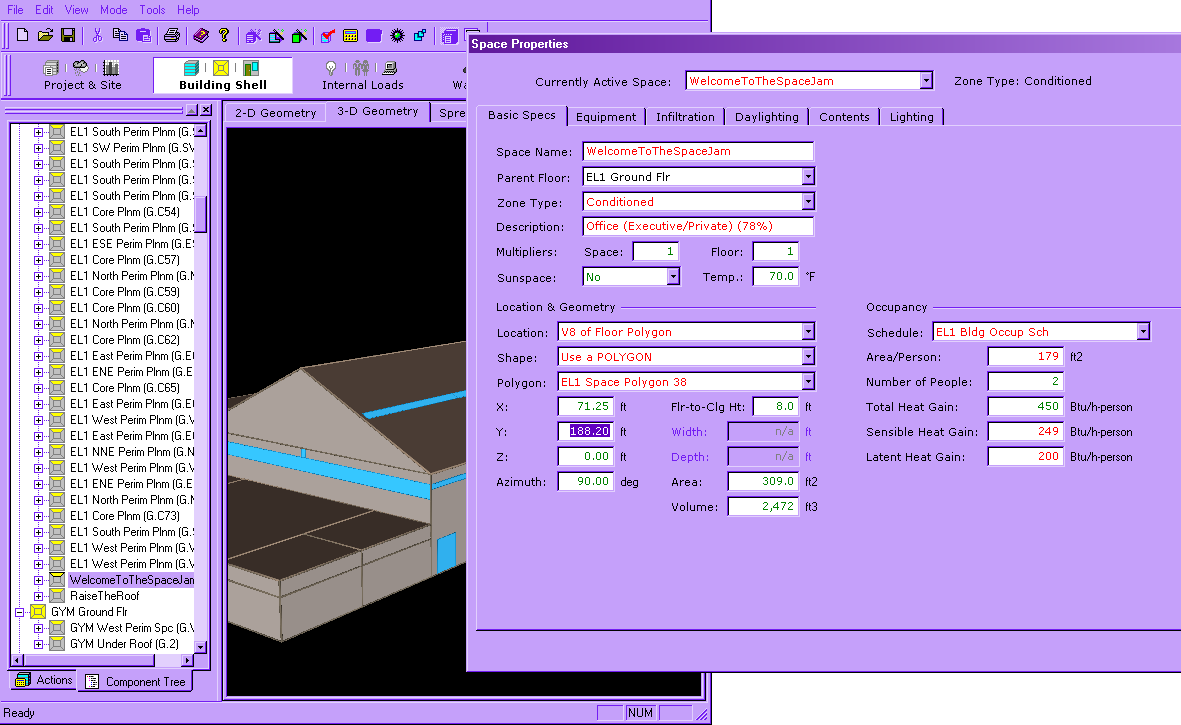Click the Print icon in toolbar
The height and width of the screenshot is (725, 1181).
[x=172, y=36]
